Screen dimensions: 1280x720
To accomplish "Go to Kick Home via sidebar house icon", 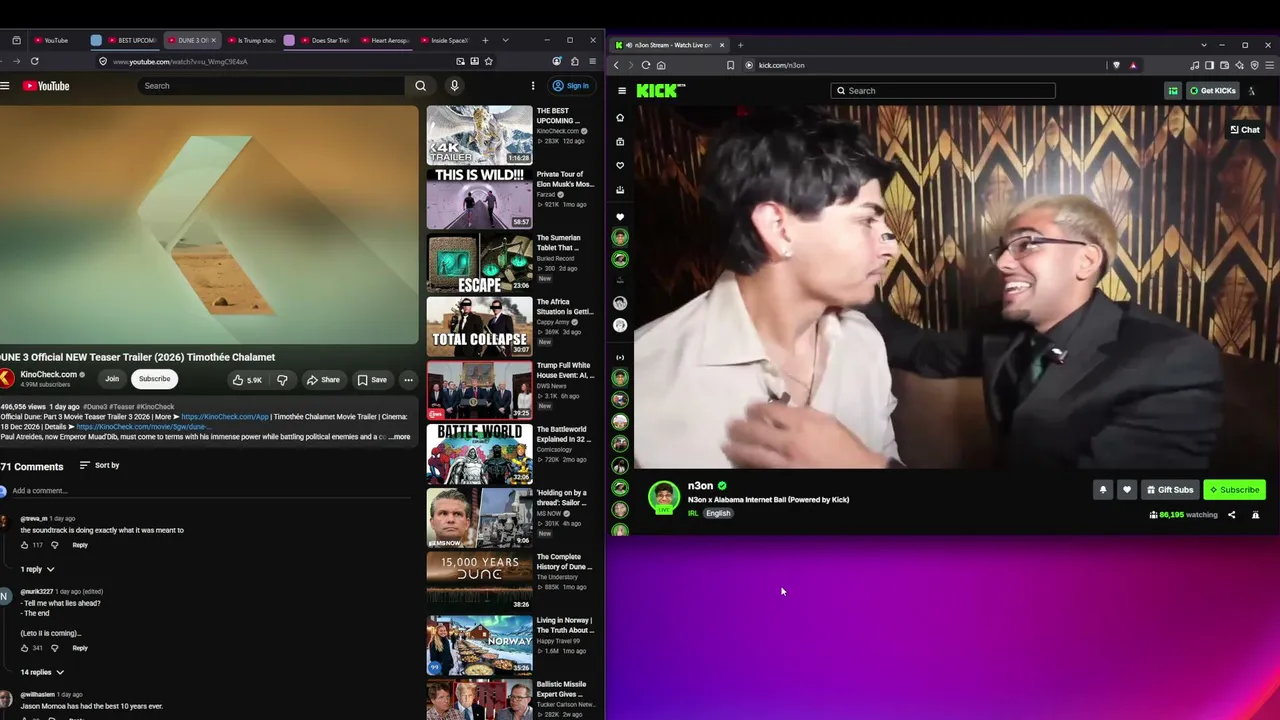I will (620, 118).
